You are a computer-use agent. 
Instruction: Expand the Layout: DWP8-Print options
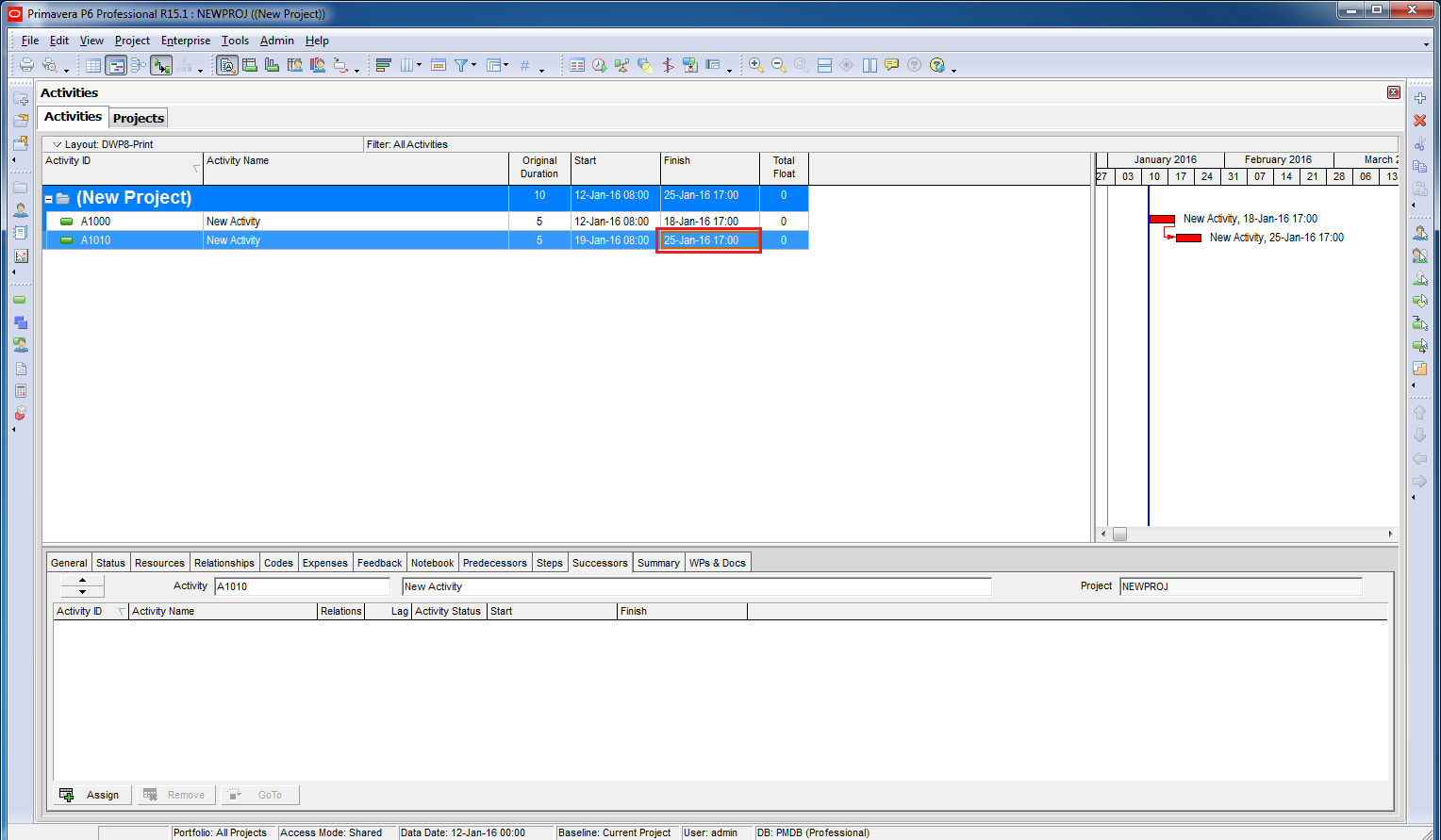pos(57,144)
